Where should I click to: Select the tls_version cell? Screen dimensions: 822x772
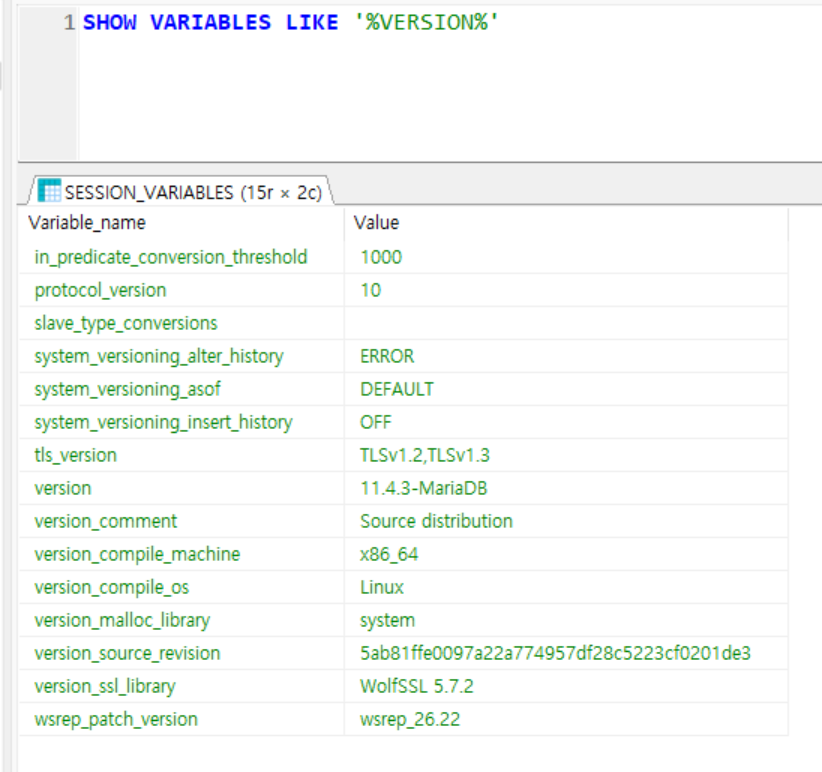[181, 455]
